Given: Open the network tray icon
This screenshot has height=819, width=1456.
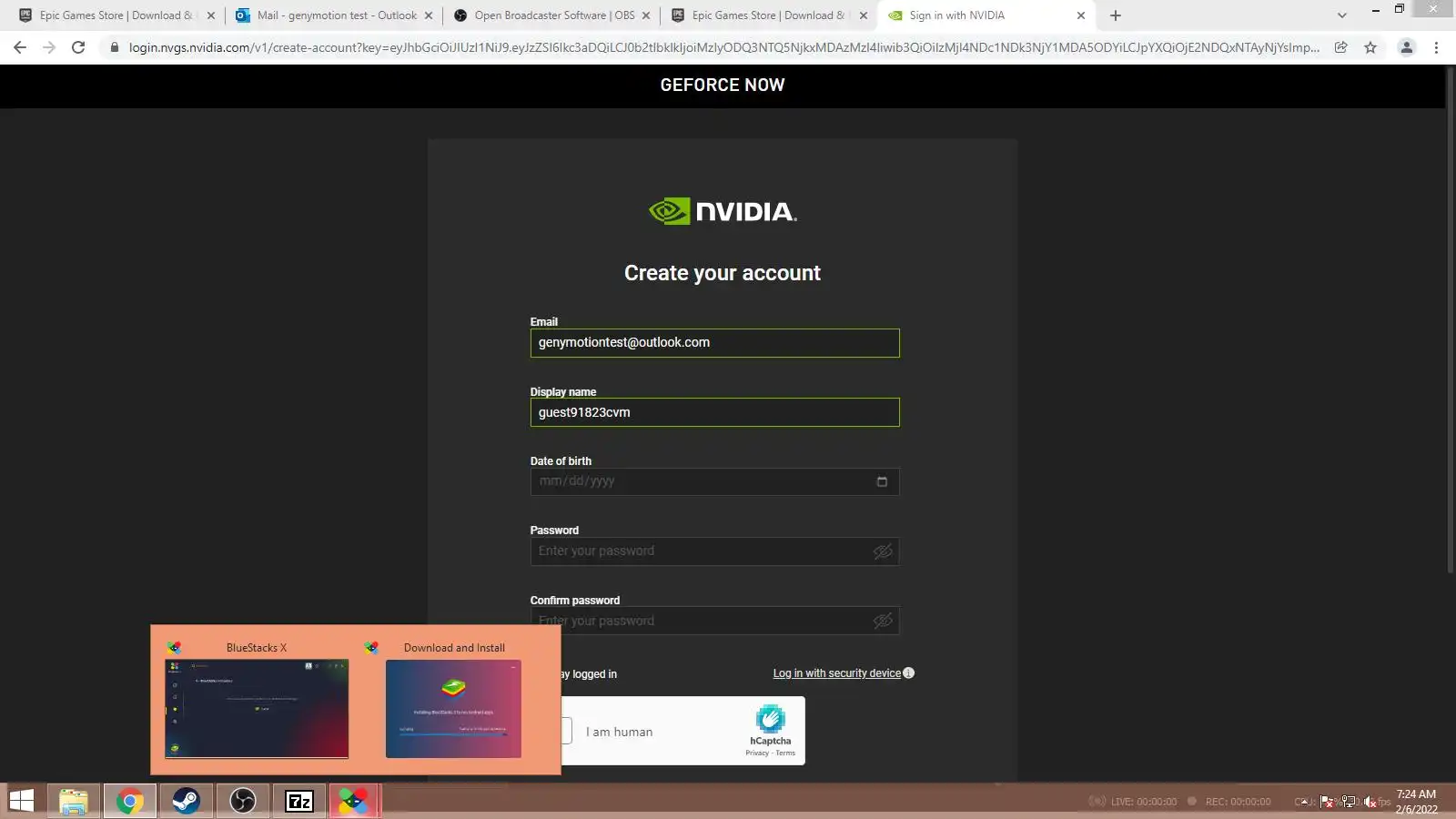Looking at the screenshot, I should tap(1349, 802).
